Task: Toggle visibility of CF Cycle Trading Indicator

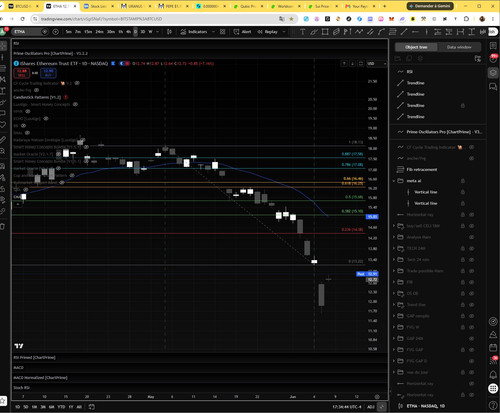Action: point(472,147)
